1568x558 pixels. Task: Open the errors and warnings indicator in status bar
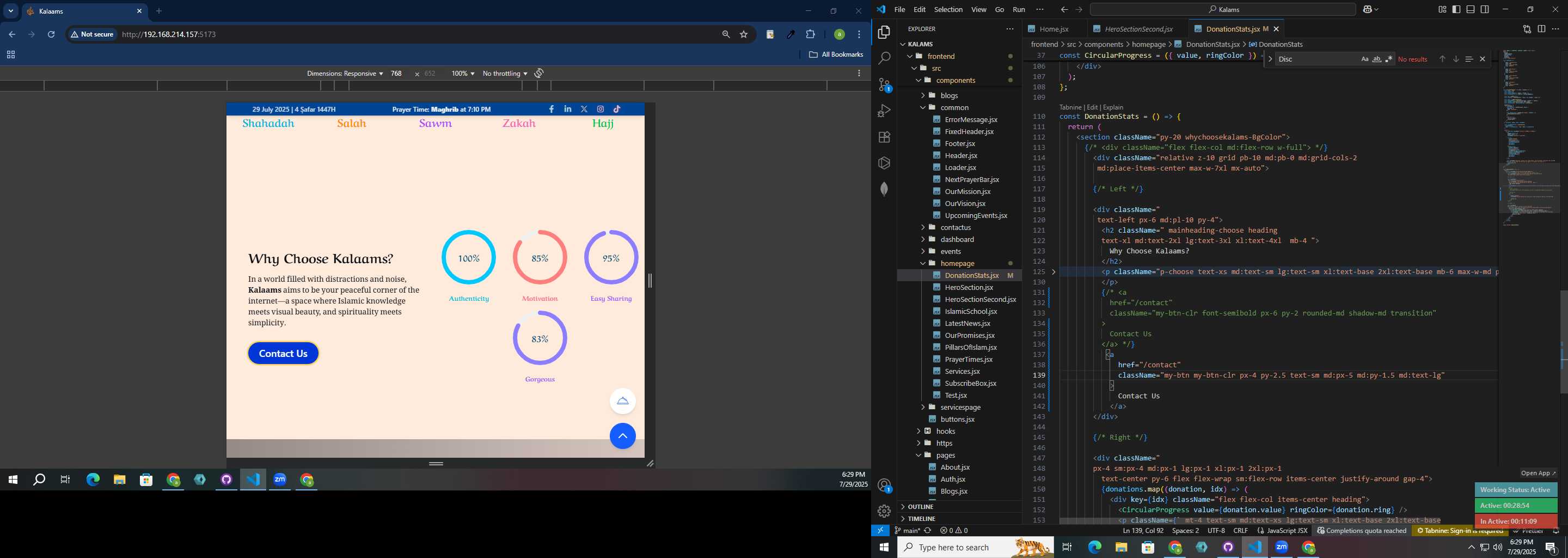click(954, 531)
